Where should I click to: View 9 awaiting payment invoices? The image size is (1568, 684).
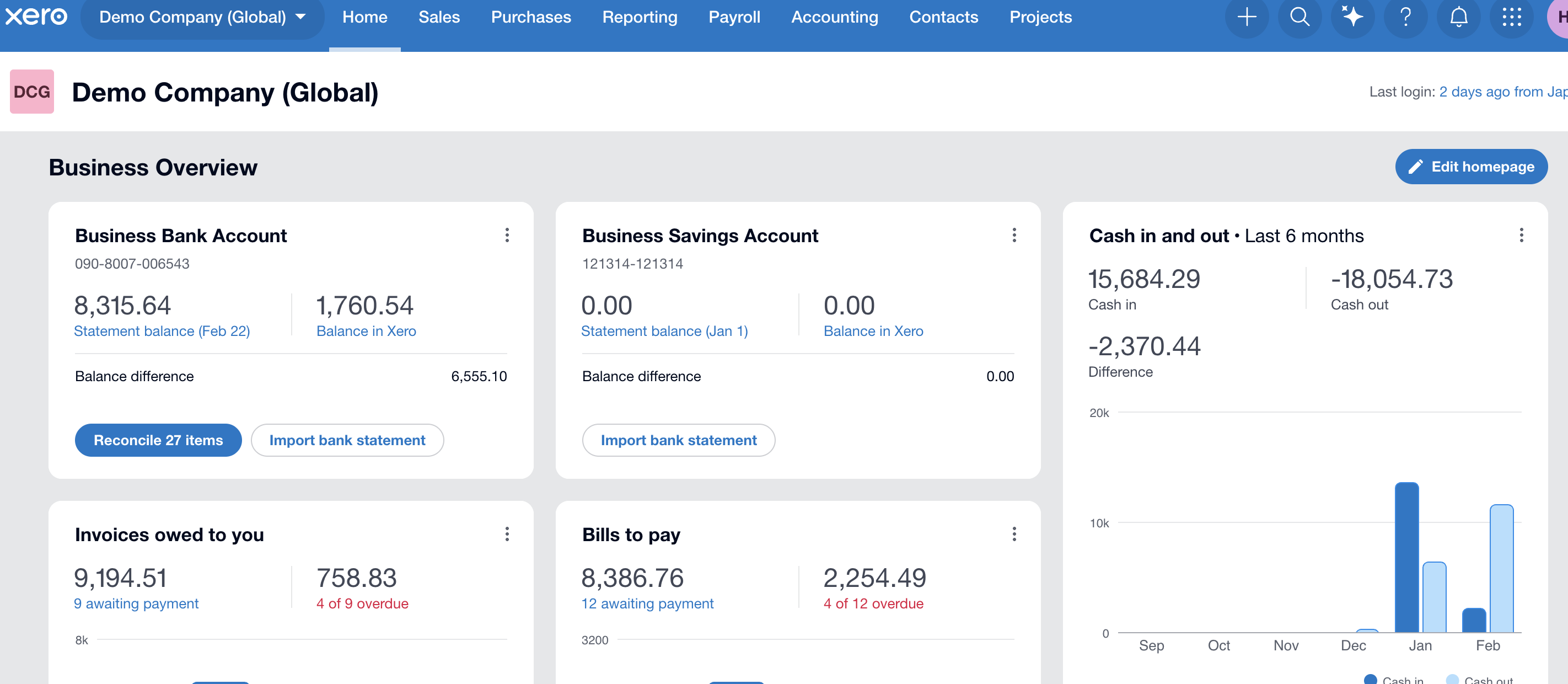[x=136, y=603]
